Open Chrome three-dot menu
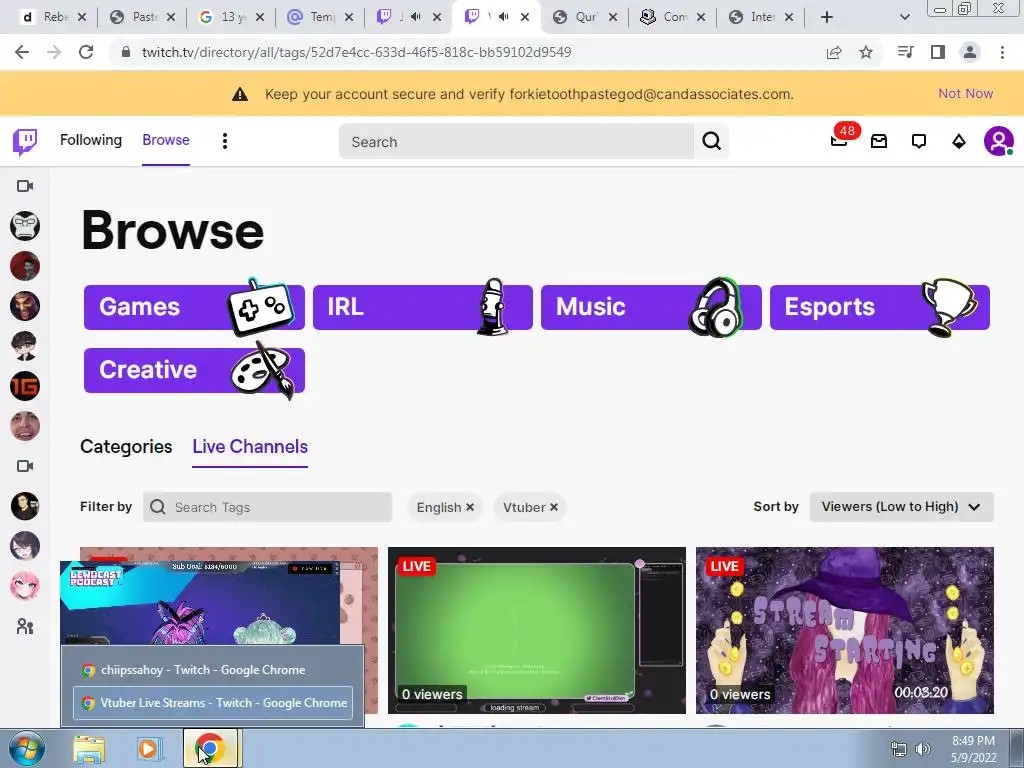The height and width of the screenshot is (768, 1024). [x=1002, y=52]
